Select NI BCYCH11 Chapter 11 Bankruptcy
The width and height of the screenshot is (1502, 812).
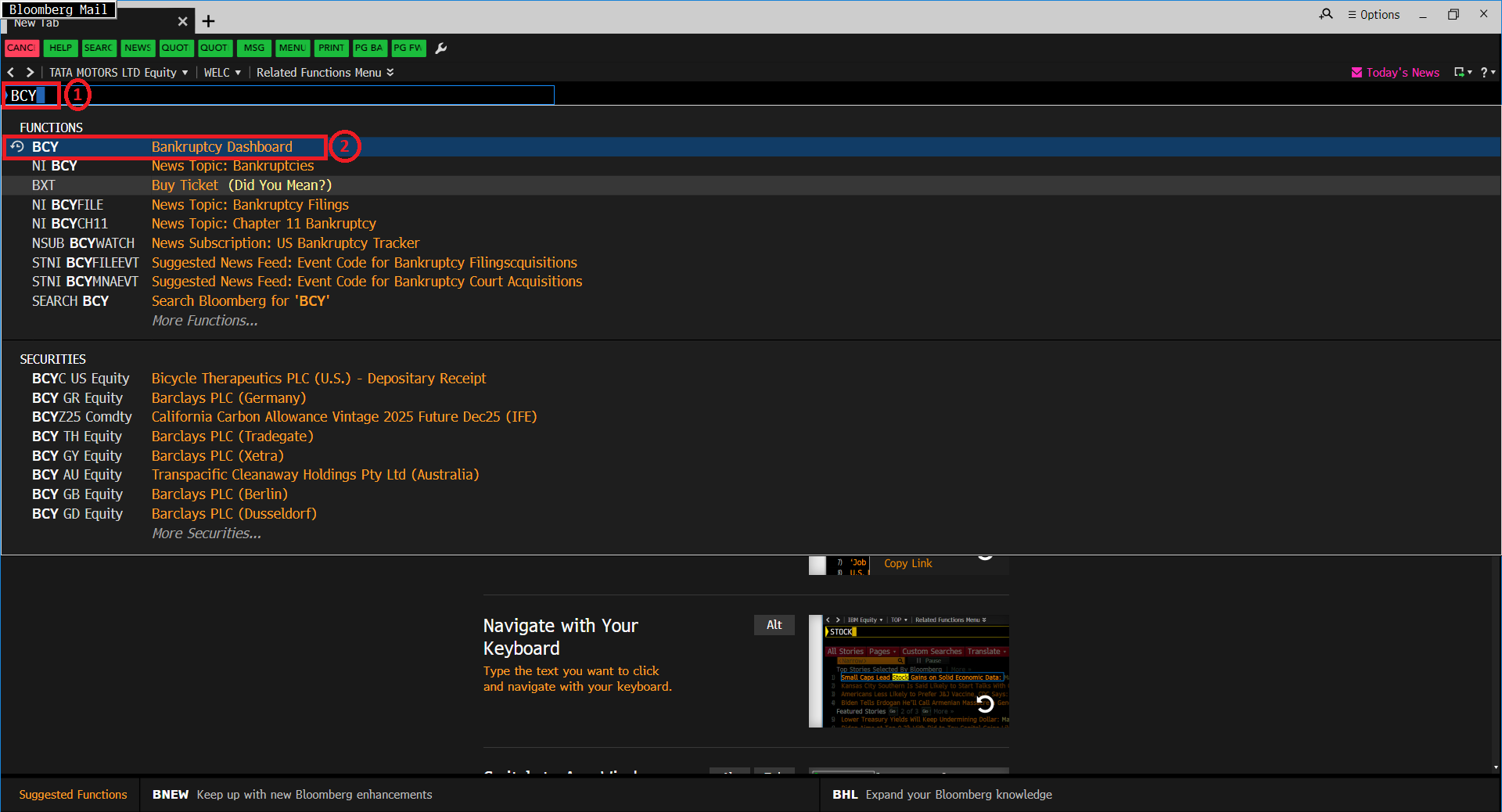751,224
